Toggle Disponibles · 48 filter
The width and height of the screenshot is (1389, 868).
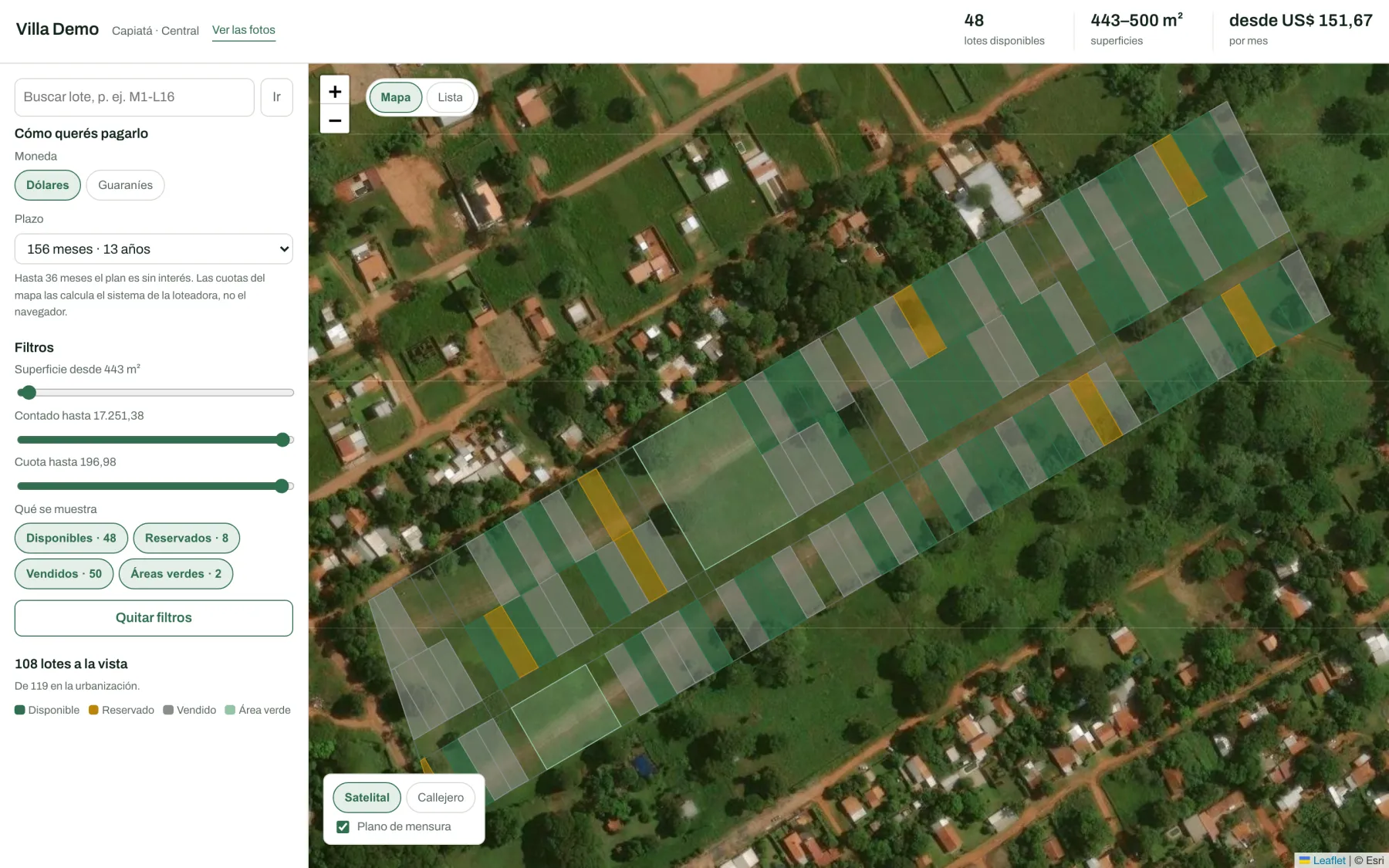71,539
